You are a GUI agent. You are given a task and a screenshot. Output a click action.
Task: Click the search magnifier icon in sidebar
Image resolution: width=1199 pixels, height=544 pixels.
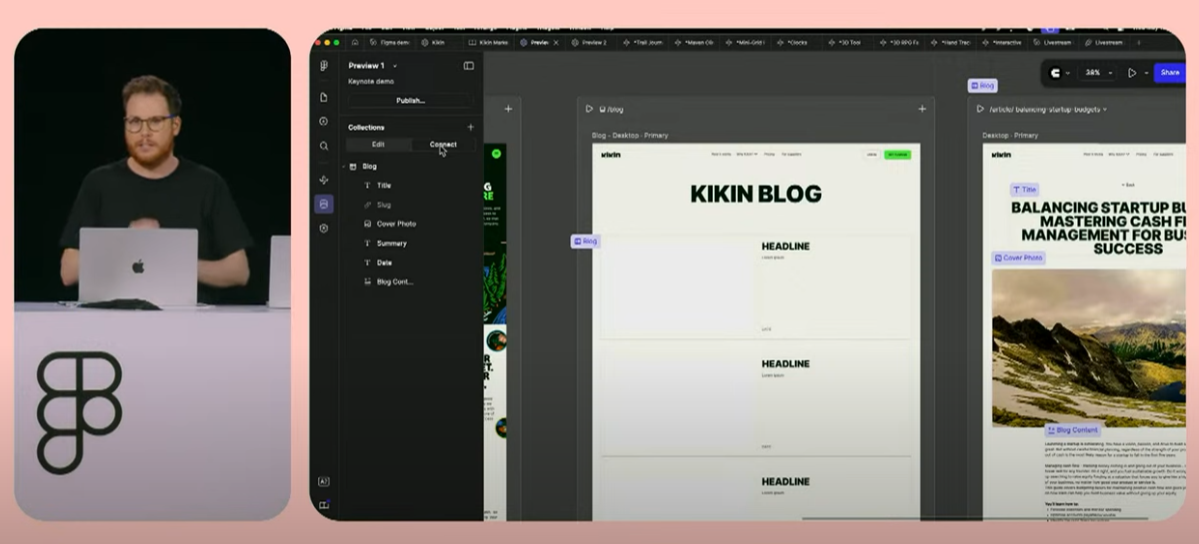tap(324, 145)
